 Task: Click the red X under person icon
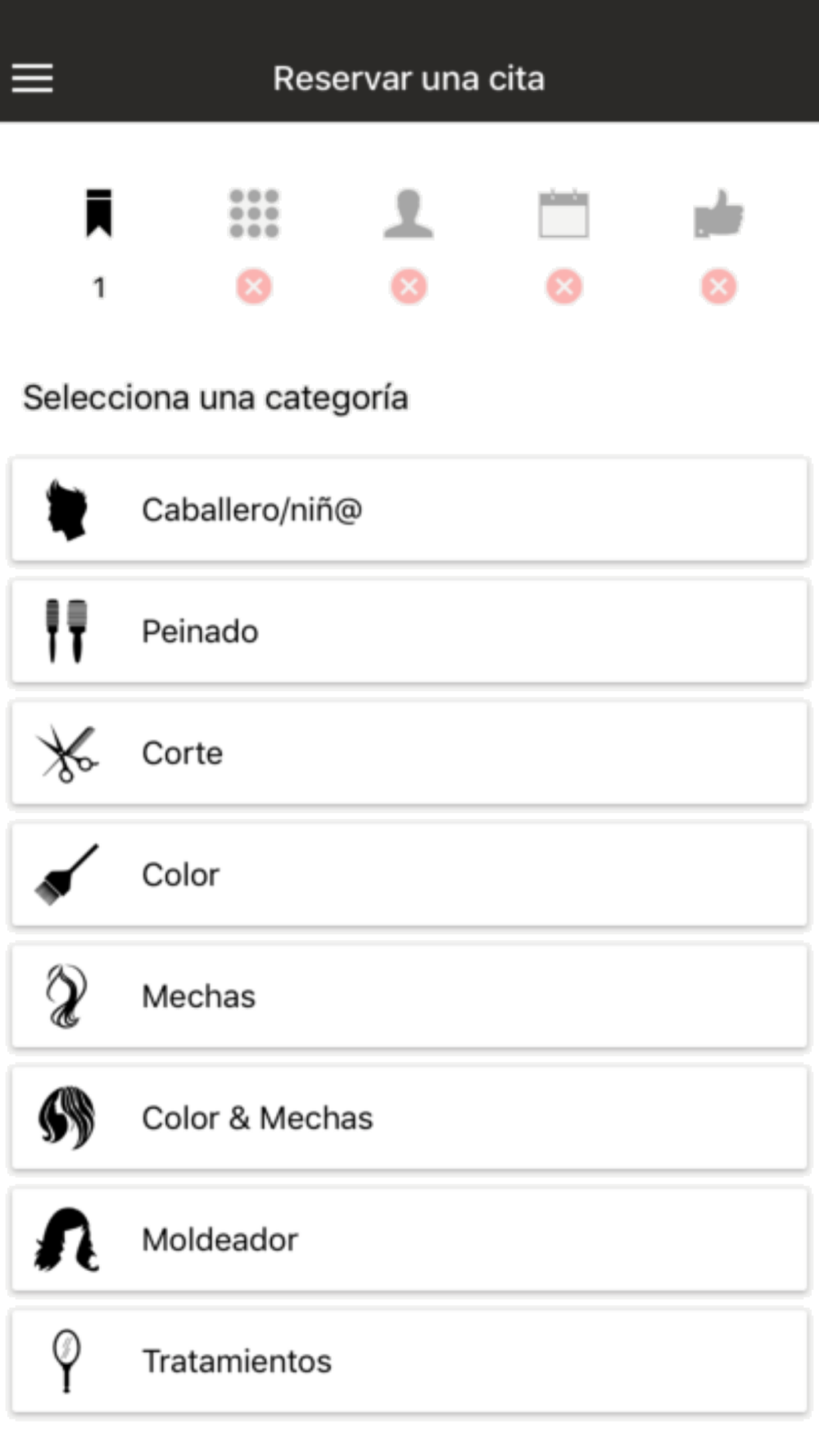pyautogui.click(x=409, y=287)
